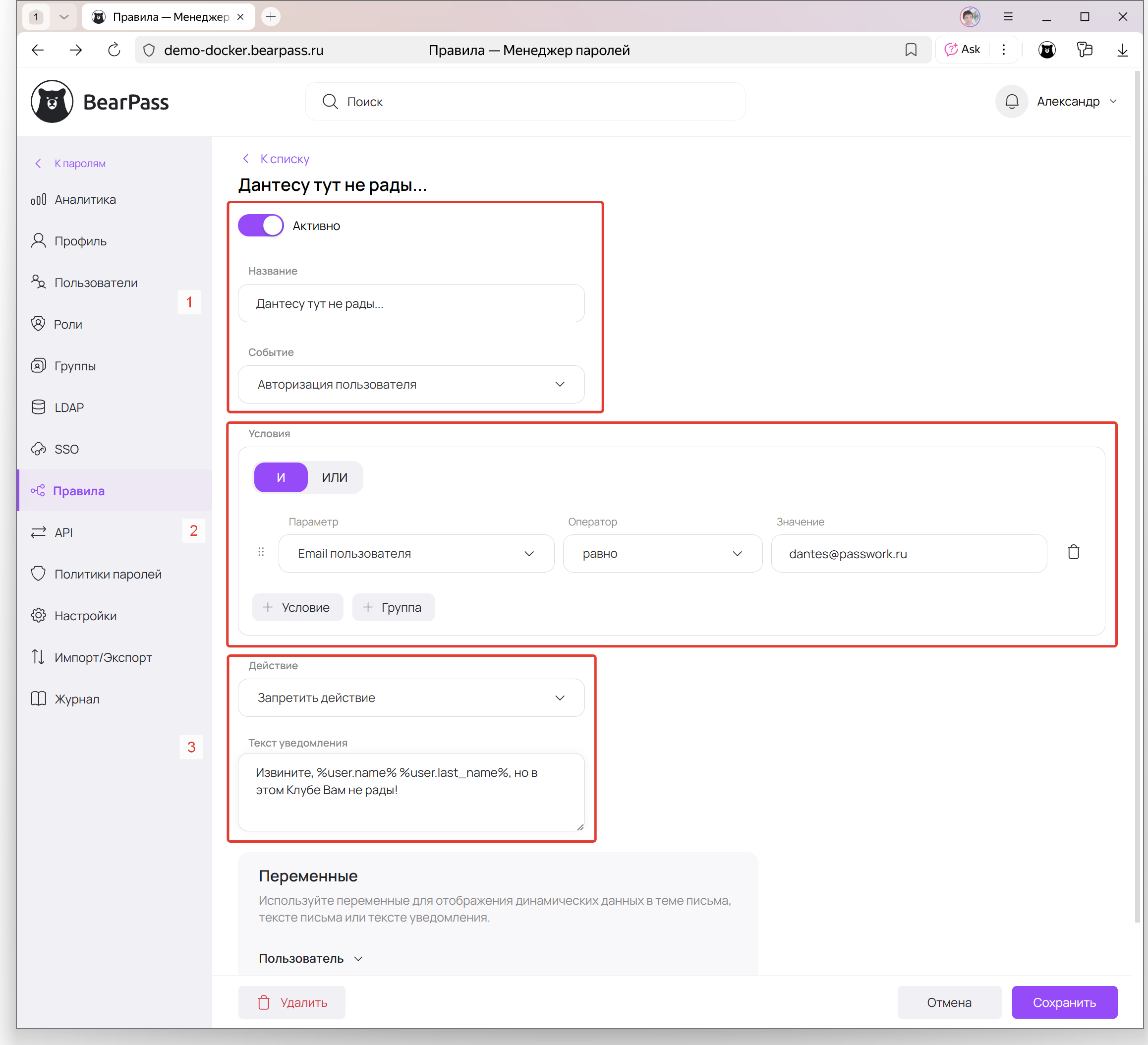Toggle the Активно switch off
The width and height of the screenshot is (1148, 1045).
click(261, 226)
